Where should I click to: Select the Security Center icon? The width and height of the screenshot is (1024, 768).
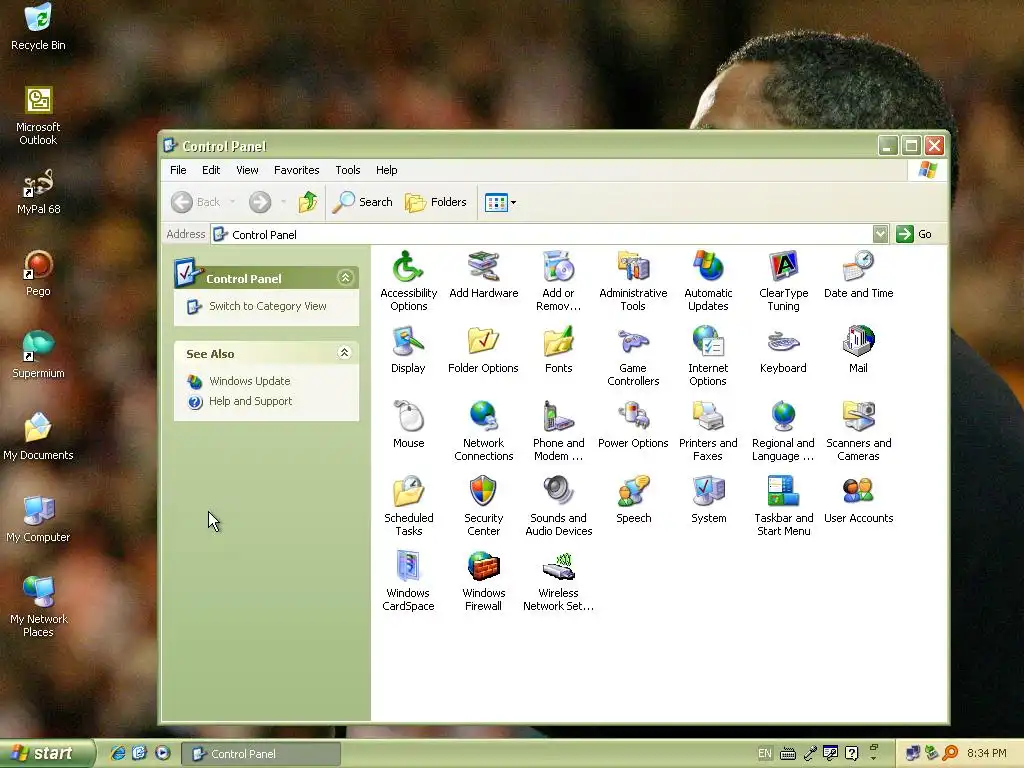(483, 506)
